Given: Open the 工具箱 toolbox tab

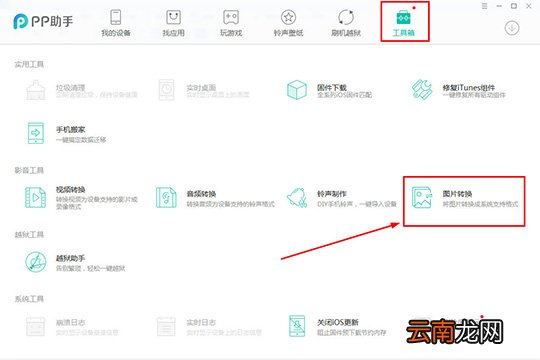Looking at the screenshot, I should click(x=404, y=23).
